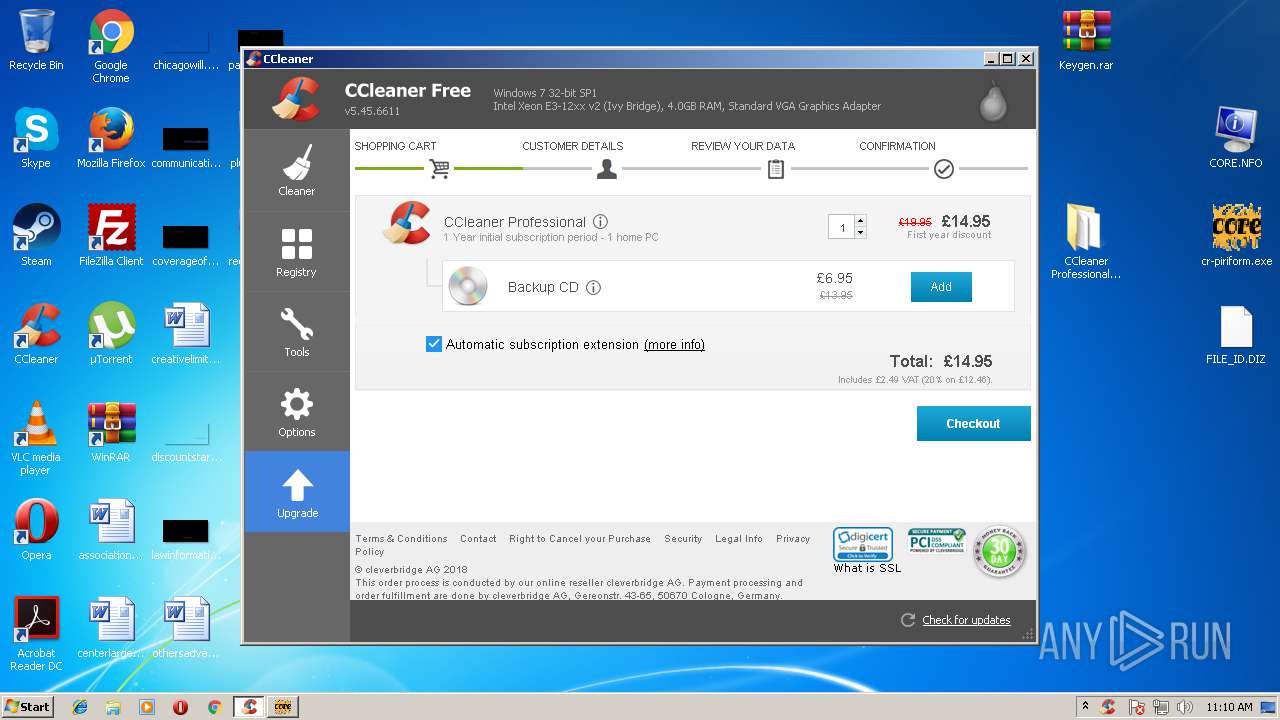
Task: Open the Contact link in footer
Action: pyautogui.click(x=478, y=539)
